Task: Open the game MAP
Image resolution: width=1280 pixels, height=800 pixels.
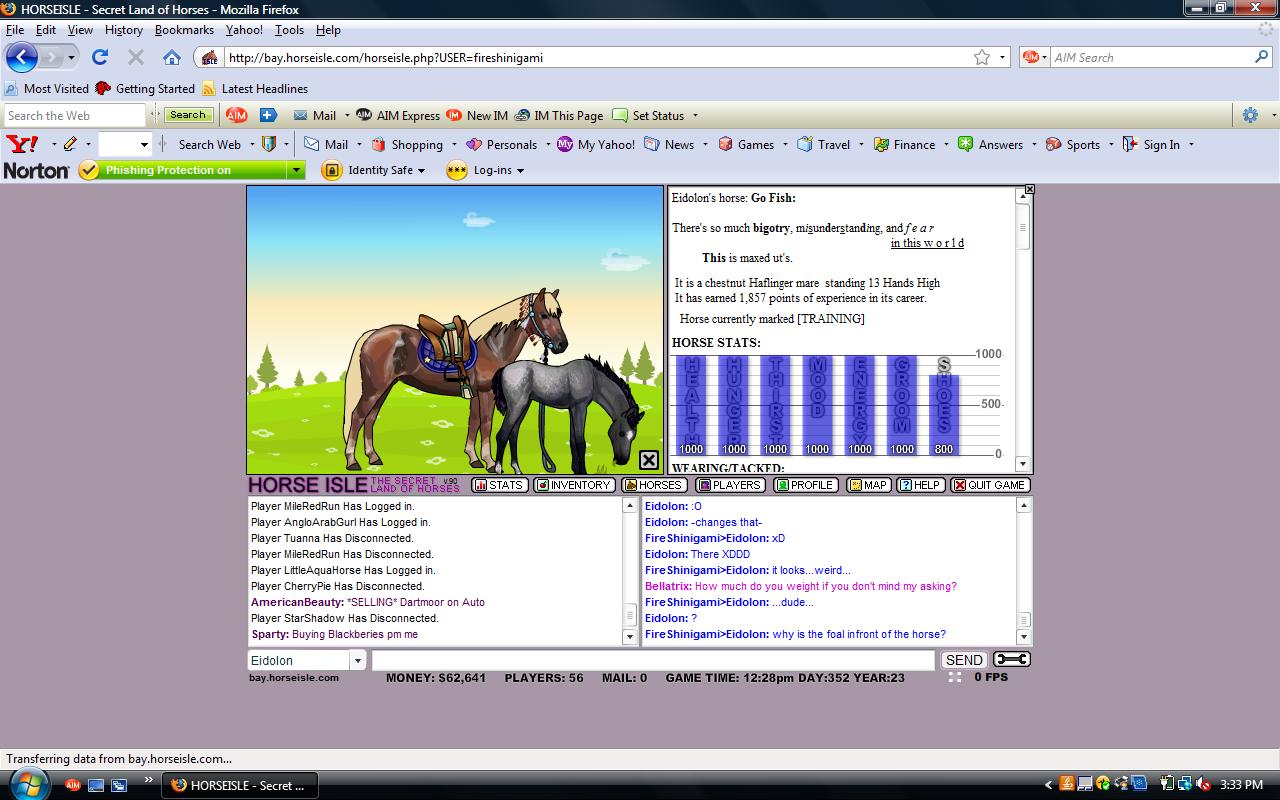Action: point(868,485)
